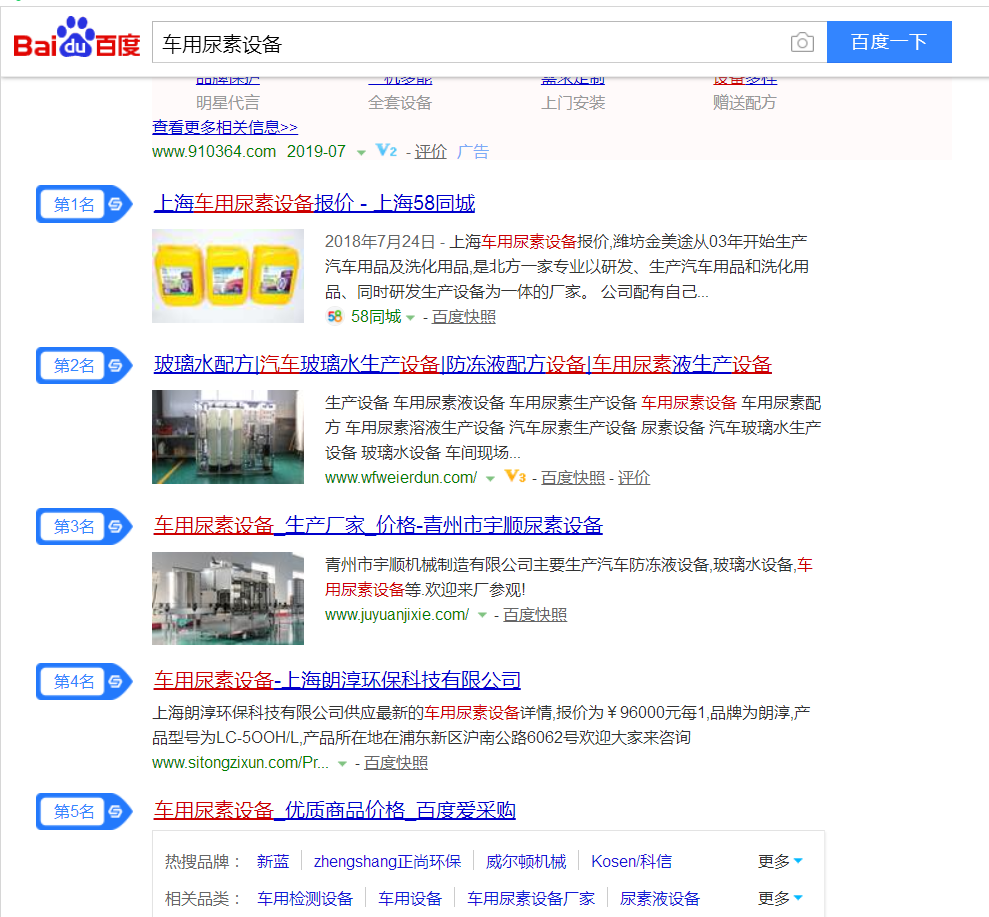Select related category 车用检测设备
The image size is (989, 917).
305,899
